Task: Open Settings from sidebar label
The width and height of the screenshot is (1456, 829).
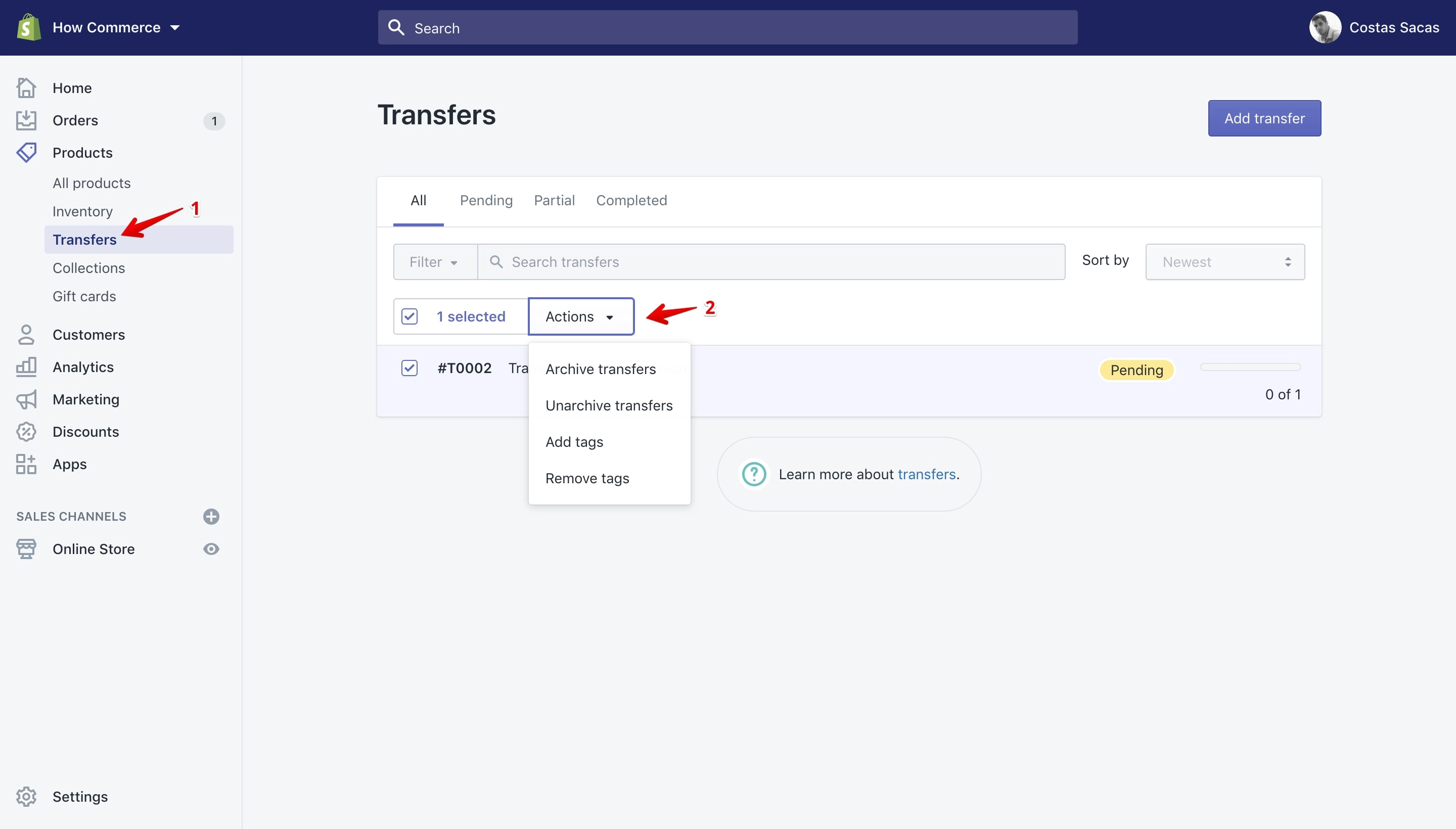Action: [x=80, y=797]
